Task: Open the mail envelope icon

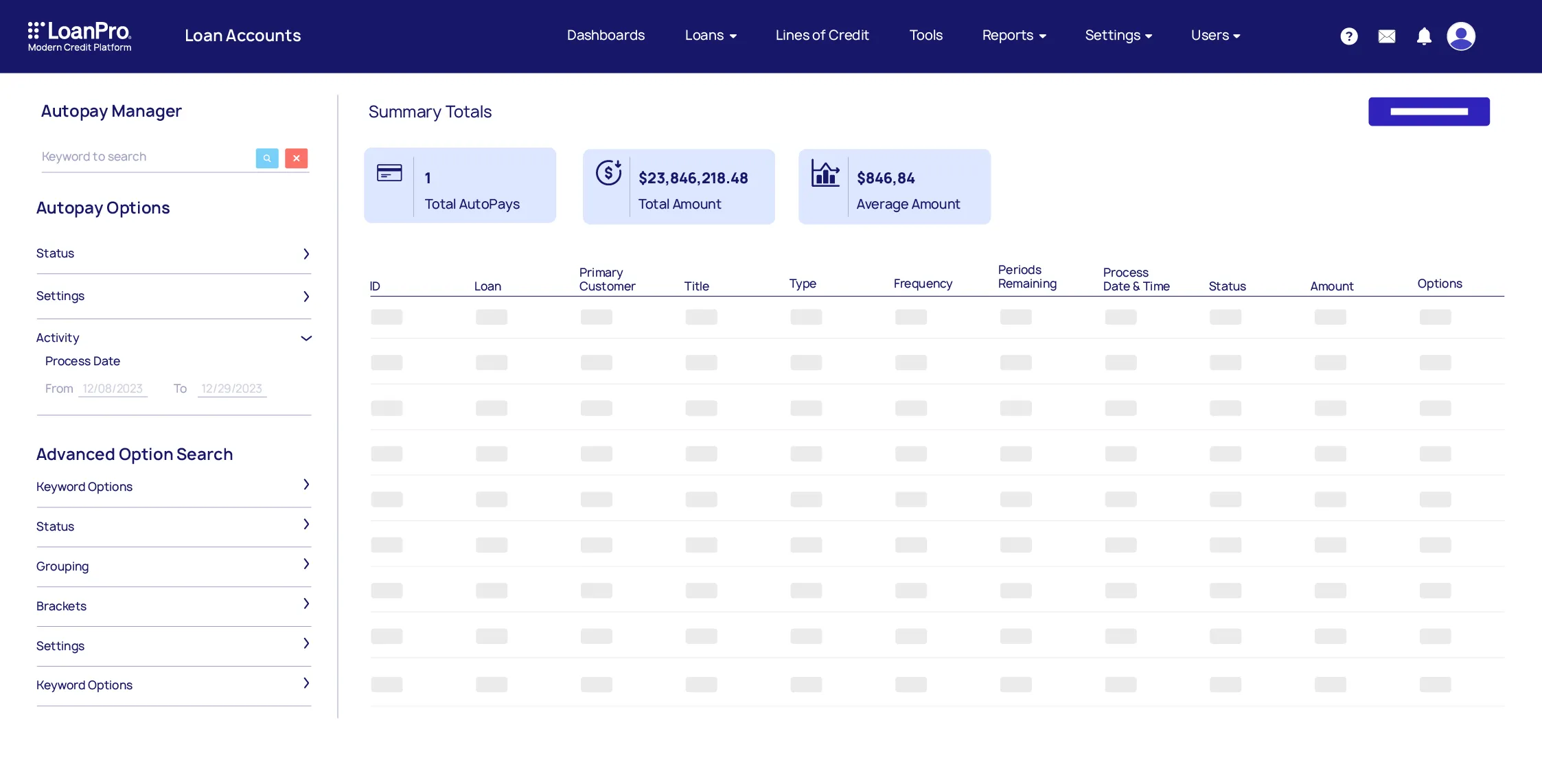Action: 1386,36
